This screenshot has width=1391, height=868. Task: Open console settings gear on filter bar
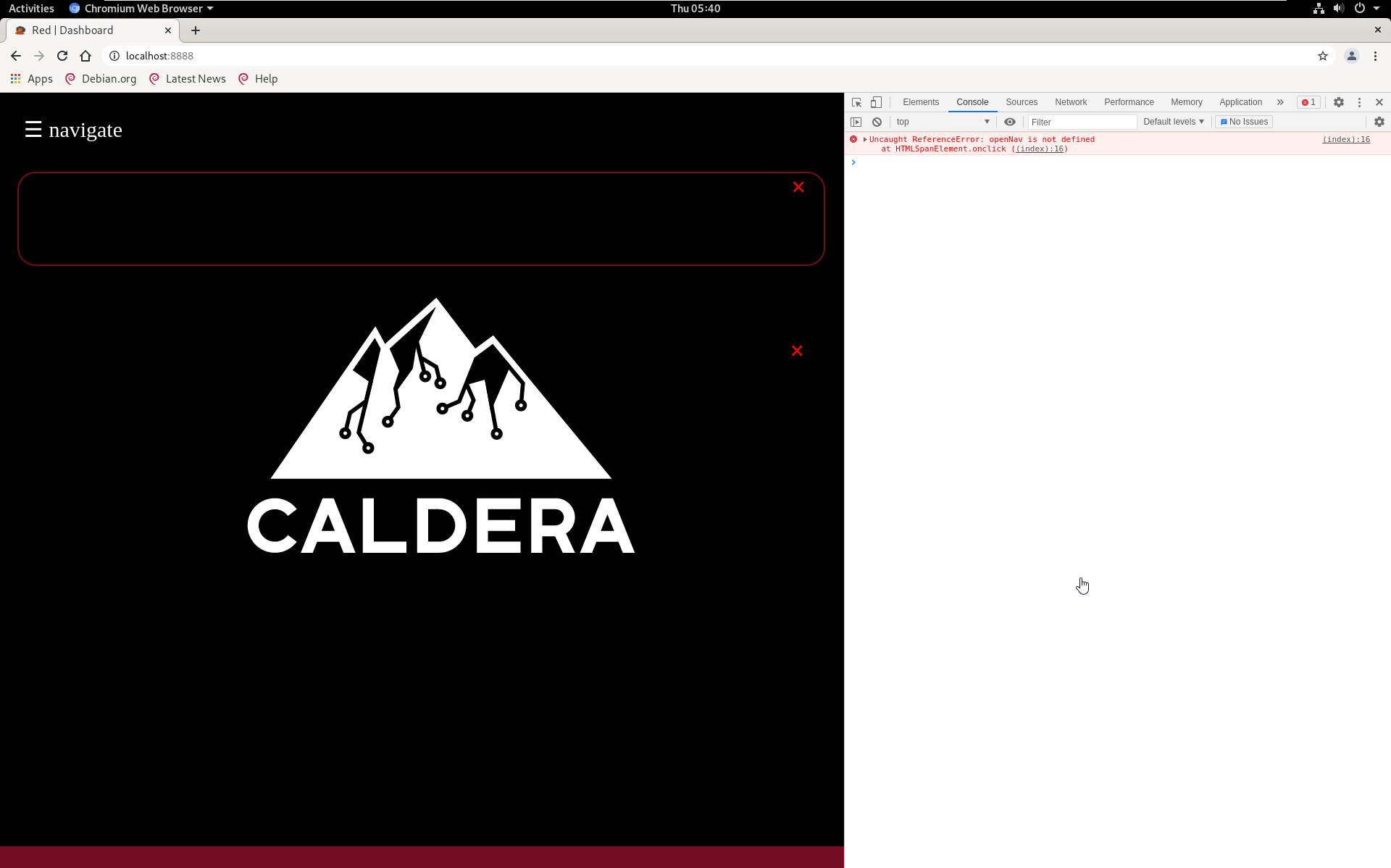click(x=1379, y=122)
